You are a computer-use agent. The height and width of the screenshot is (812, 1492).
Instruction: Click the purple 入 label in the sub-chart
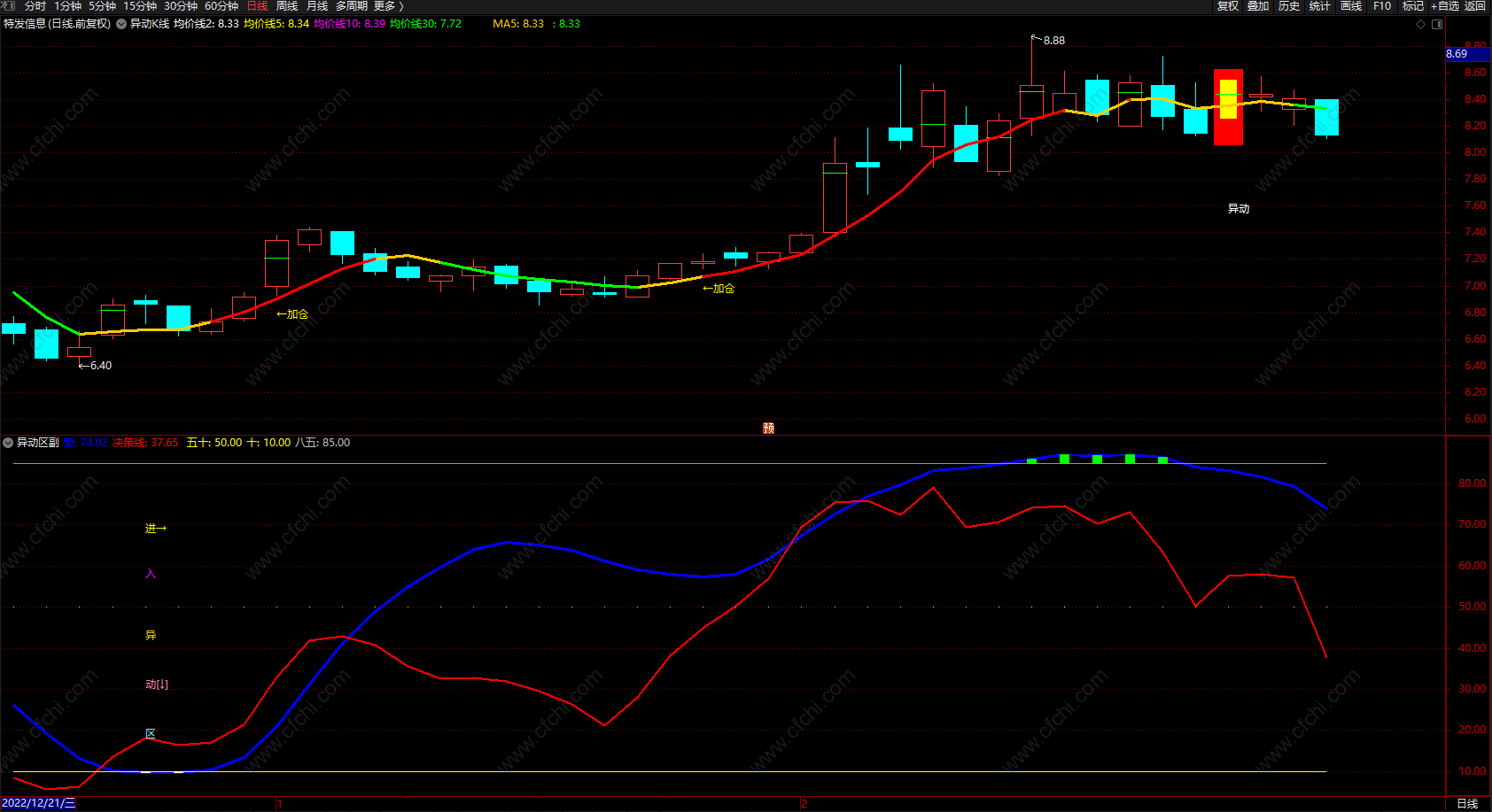tap(151, 574)
